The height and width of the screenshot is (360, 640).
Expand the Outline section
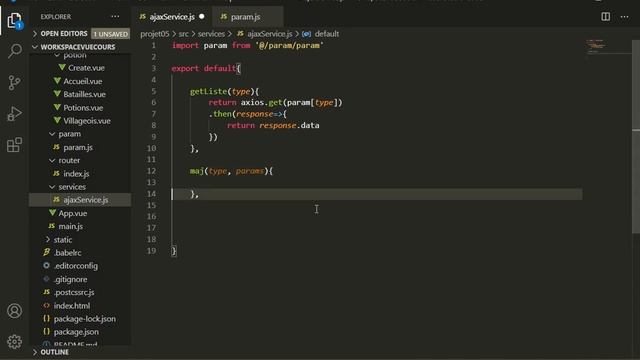click(x=54, y=352)
